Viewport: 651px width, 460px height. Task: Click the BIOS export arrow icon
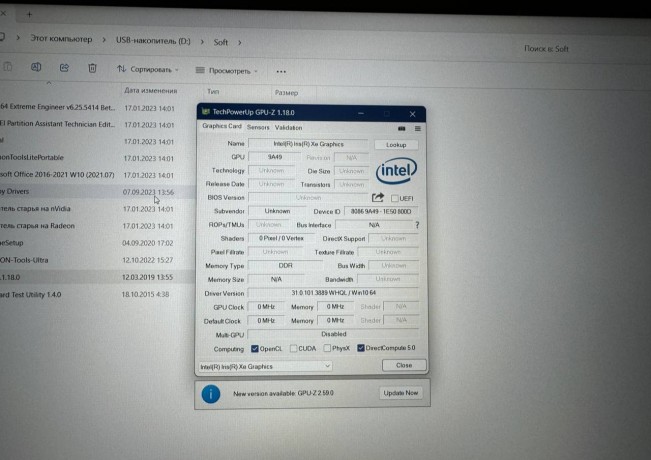point(378,198)
